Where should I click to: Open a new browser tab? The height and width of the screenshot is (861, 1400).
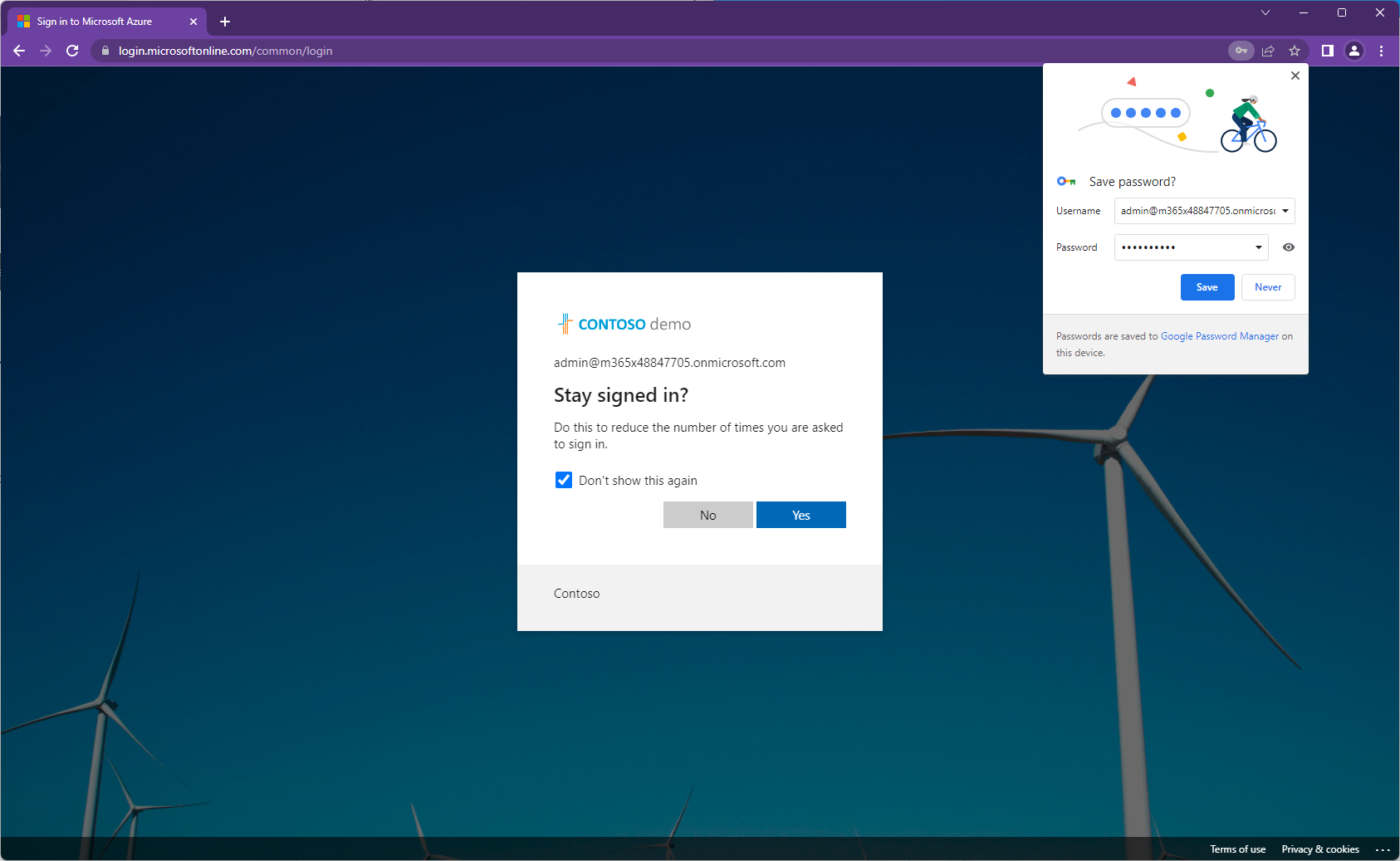(x=225, y=22)
